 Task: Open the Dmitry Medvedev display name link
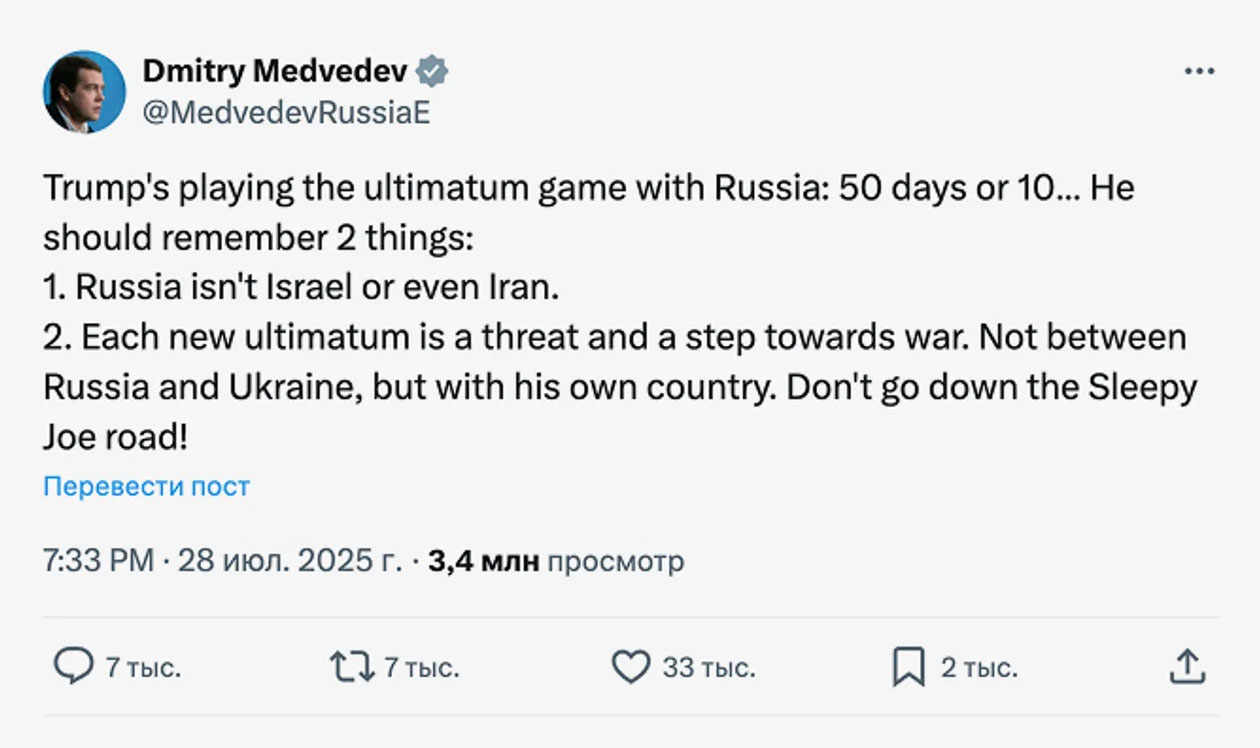coord(275,72)
